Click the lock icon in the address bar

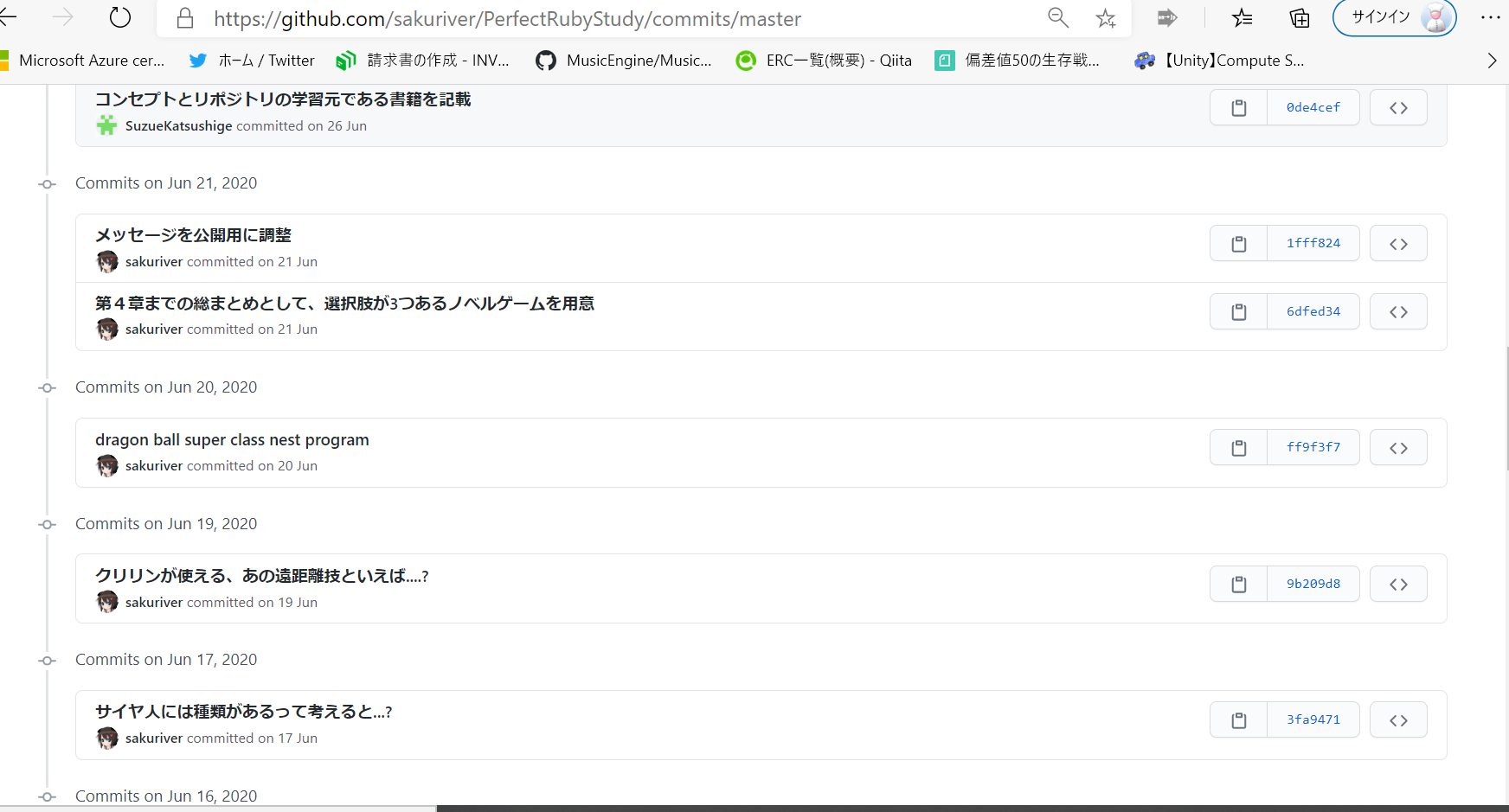pos(184,17)
